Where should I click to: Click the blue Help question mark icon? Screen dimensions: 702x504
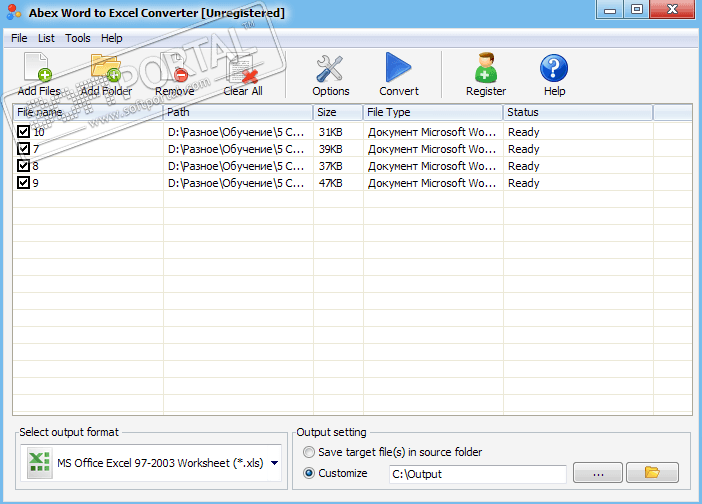(x=554, y=68)
